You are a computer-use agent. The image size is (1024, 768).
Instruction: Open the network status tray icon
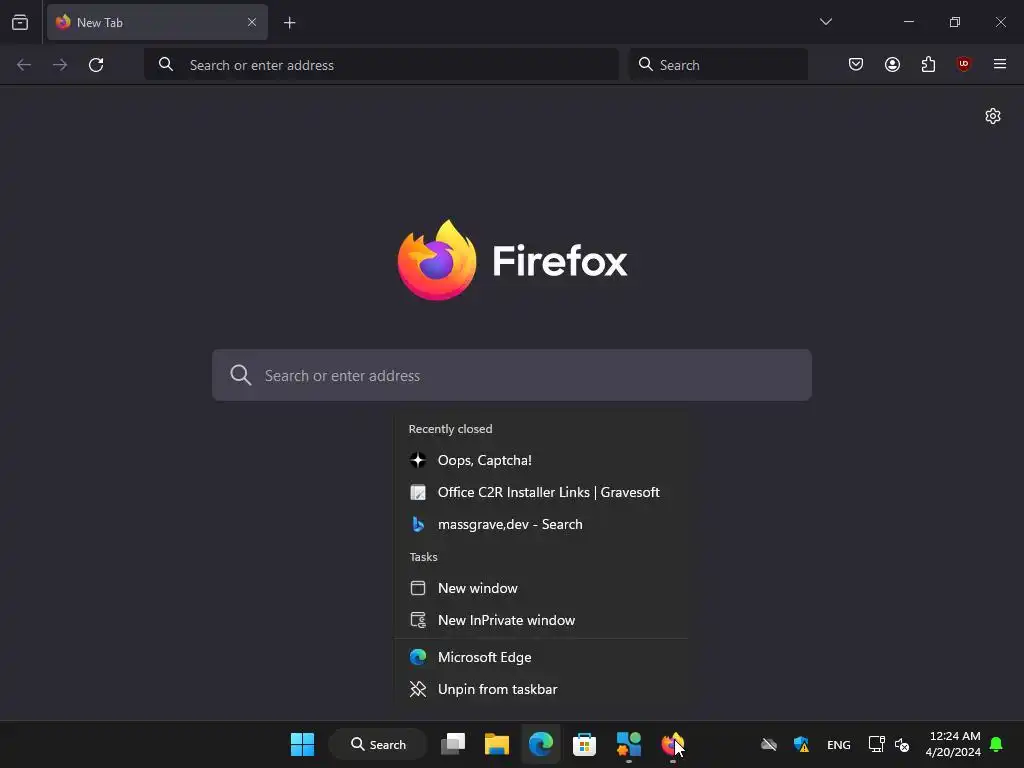876,744
